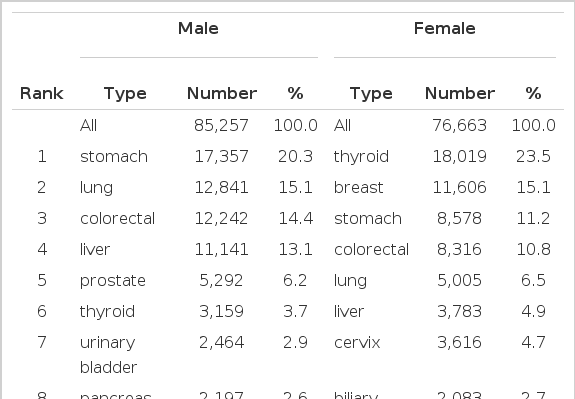The height and width of the screenshot is (399, 575).
Task: Click the value 76,663 in All row
Action: pos(459,126)
